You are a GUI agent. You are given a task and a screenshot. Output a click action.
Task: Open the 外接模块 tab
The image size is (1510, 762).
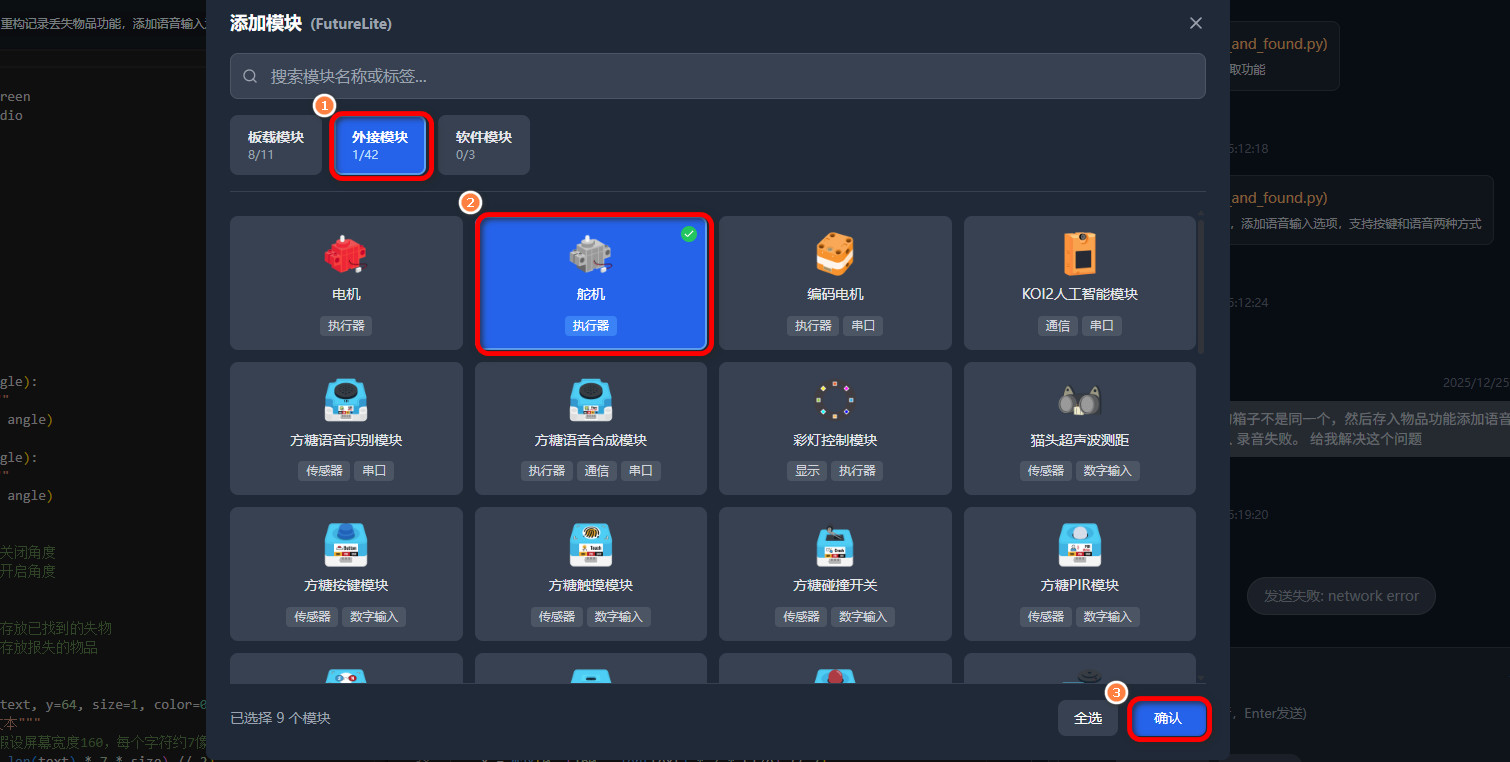tap(380, 145)
